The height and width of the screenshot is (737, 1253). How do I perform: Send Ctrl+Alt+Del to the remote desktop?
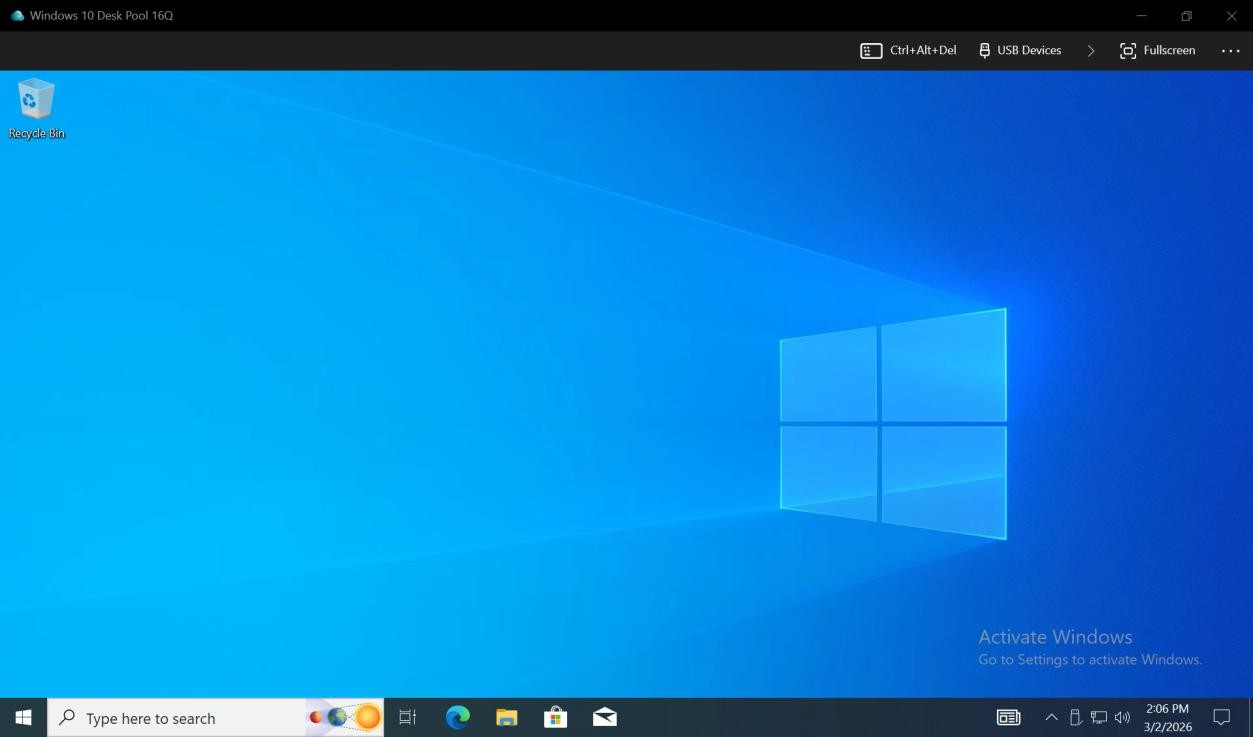point(908,50)
